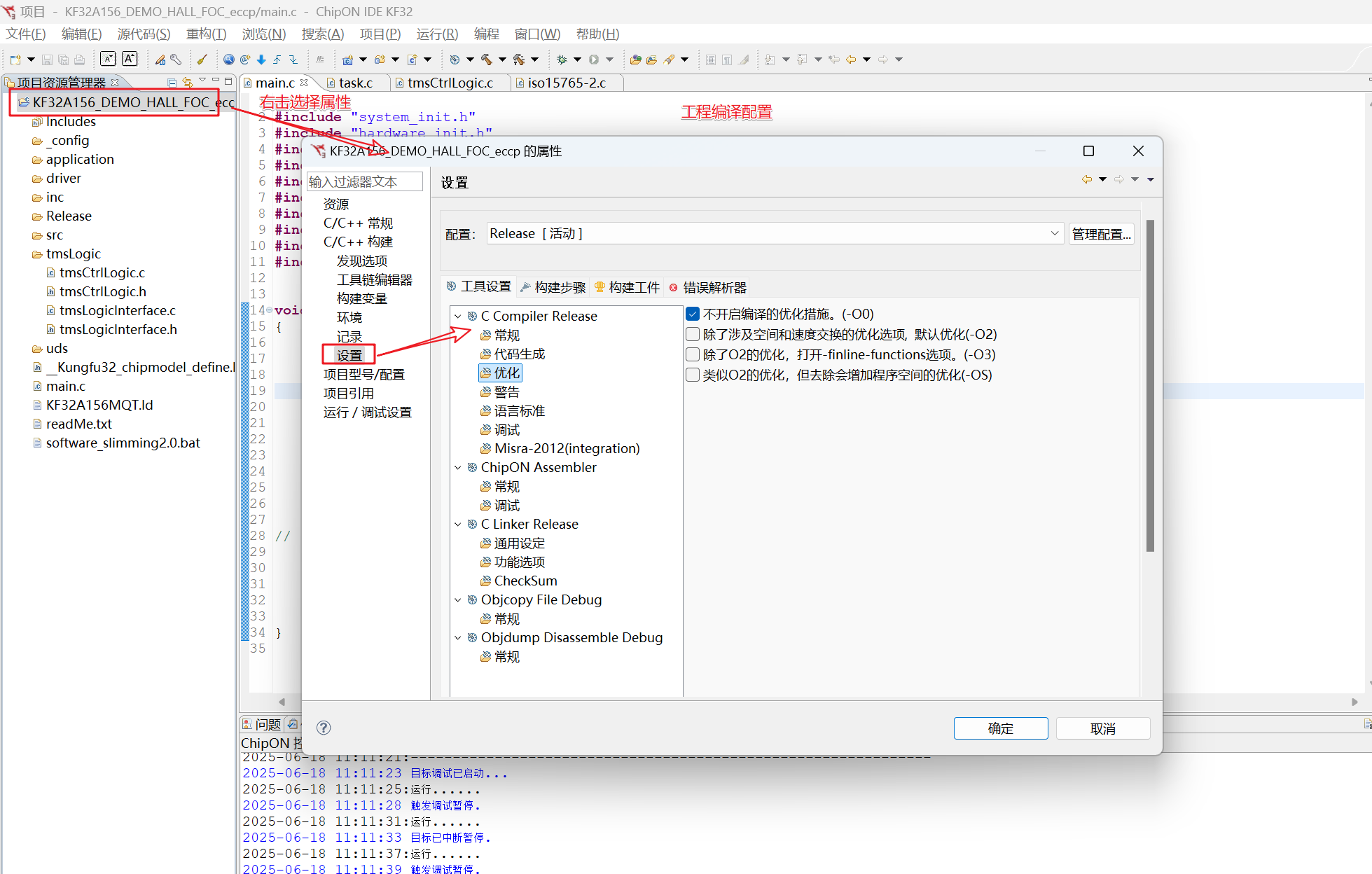Open the Release configuration dropdown
The height and width of the screenshot is (874, 1372).
[1054, 234]
